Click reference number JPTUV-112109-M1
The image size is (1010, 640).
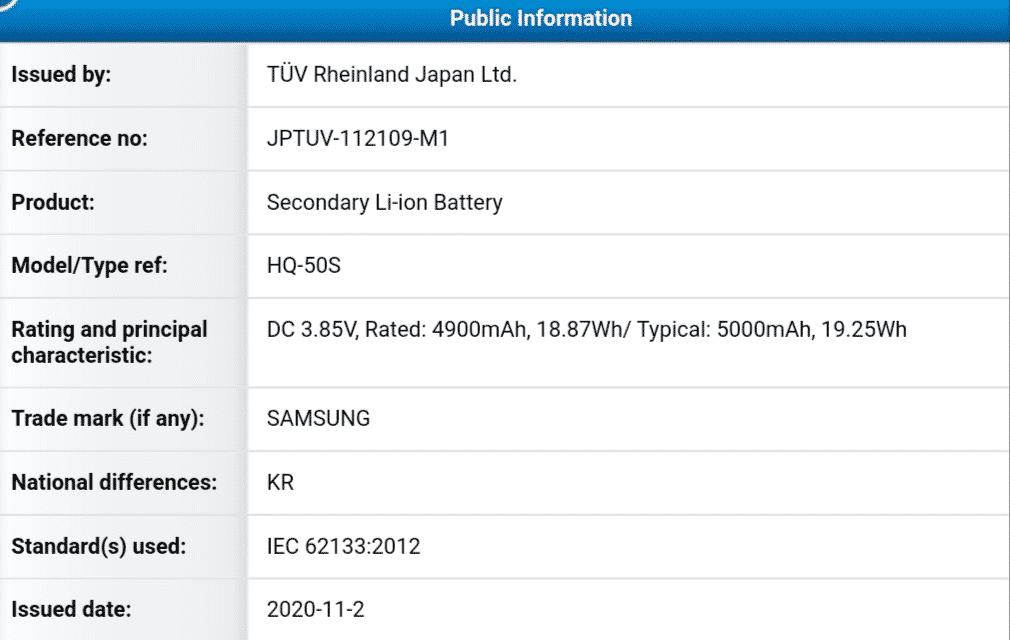click(358, 139)
